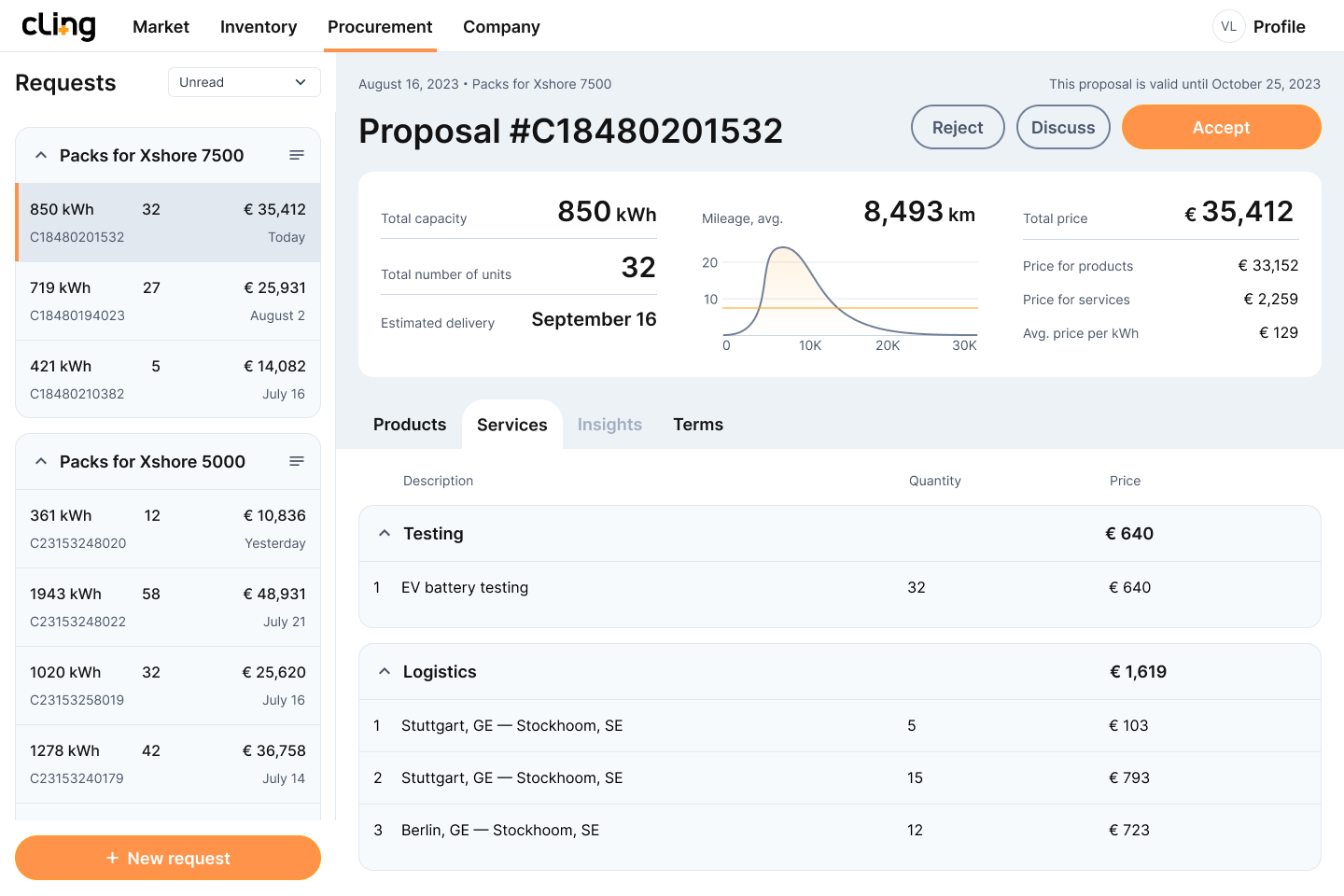Collapse the Packs for Xshore 5000 group
Image resolution: width=1344 pixels, height=896 pixels.
tap(41, 461)
